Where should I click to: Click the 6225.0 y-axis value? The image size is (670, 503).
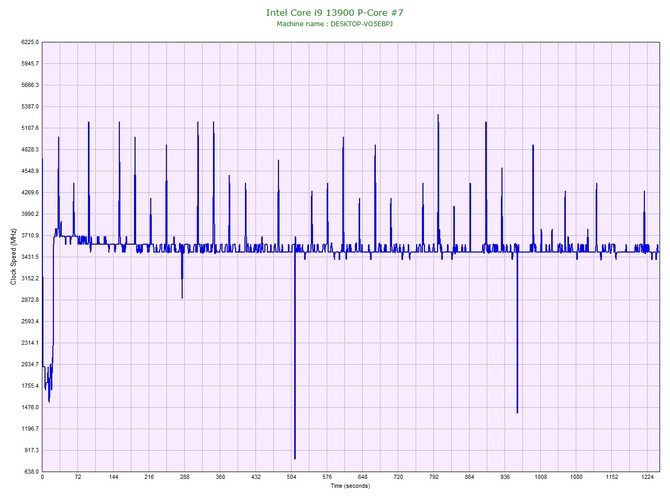click(x=30, y=42)
